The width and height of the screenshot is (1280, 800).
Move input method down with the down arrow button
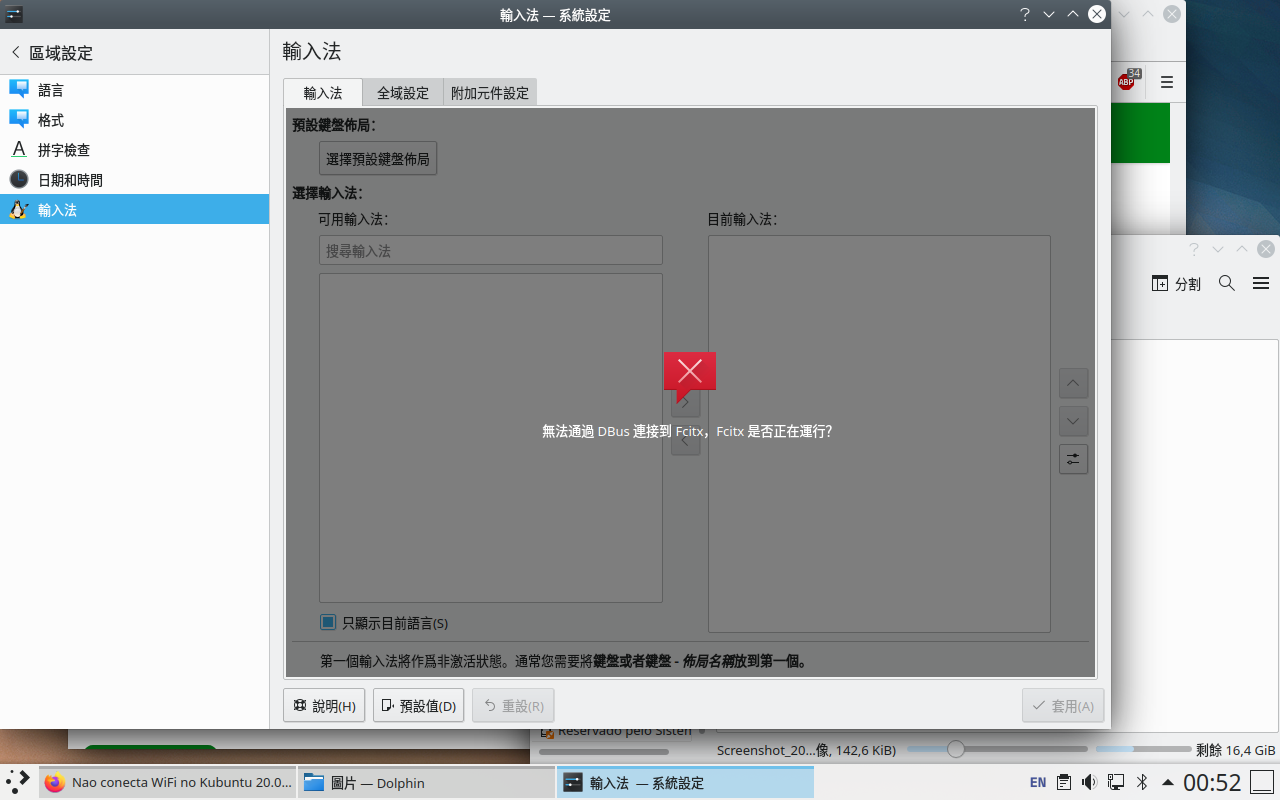pyautogui.click(x=1073, y=421)
